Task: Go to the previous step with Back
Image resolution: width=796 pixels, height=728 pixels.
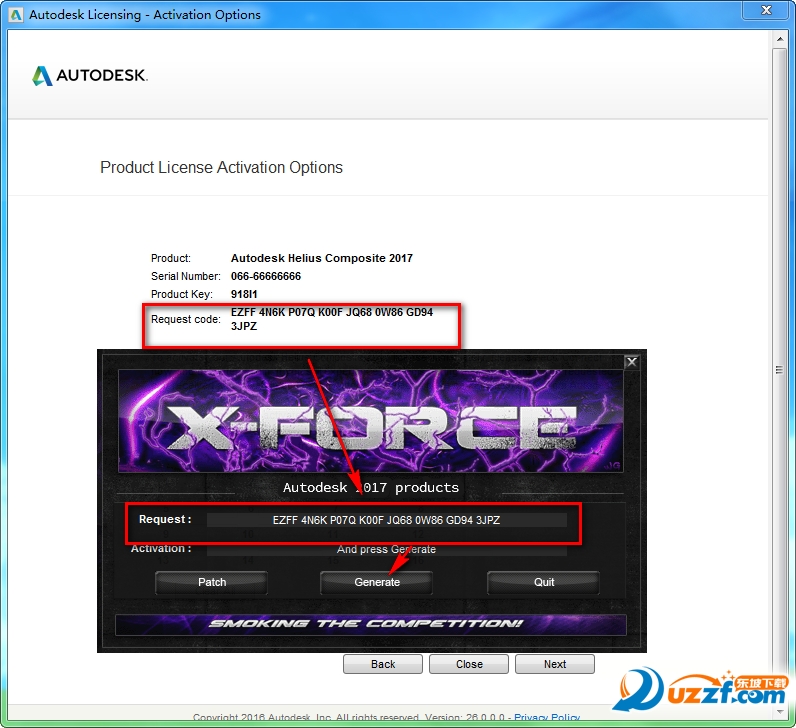Action: tap(383, 664)
